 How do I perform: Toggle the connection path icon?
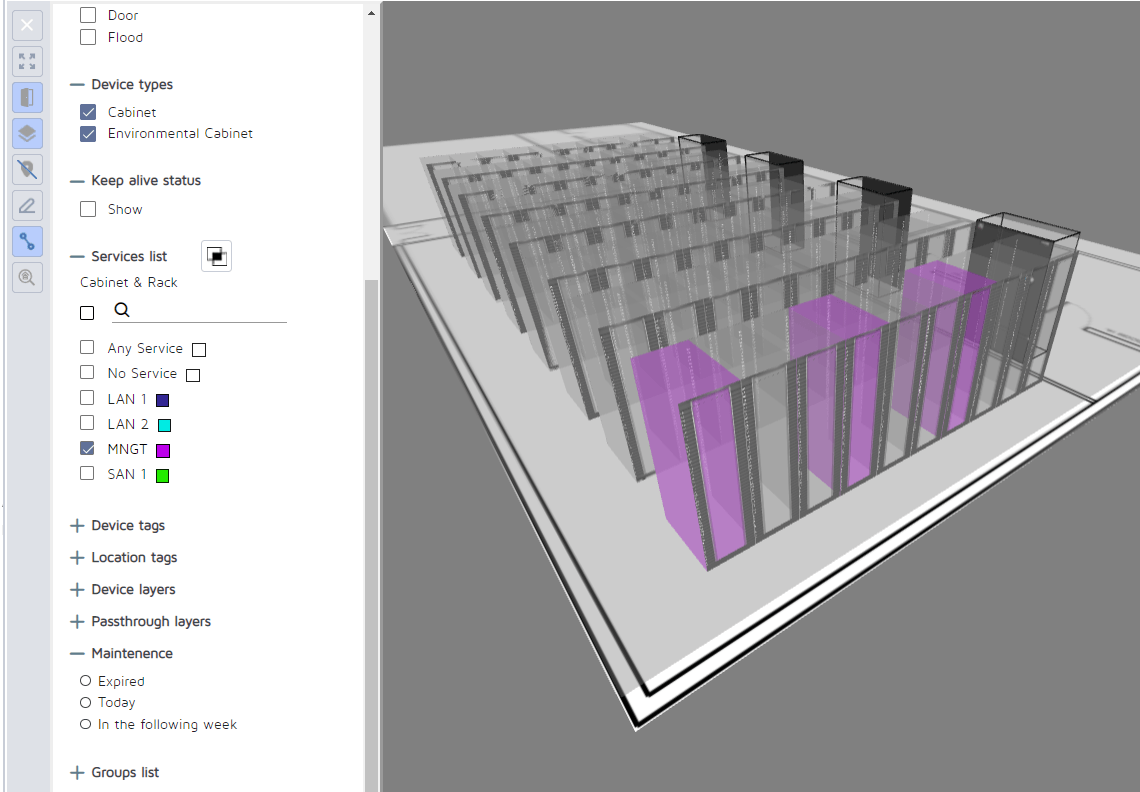click(x=27, y=241)
